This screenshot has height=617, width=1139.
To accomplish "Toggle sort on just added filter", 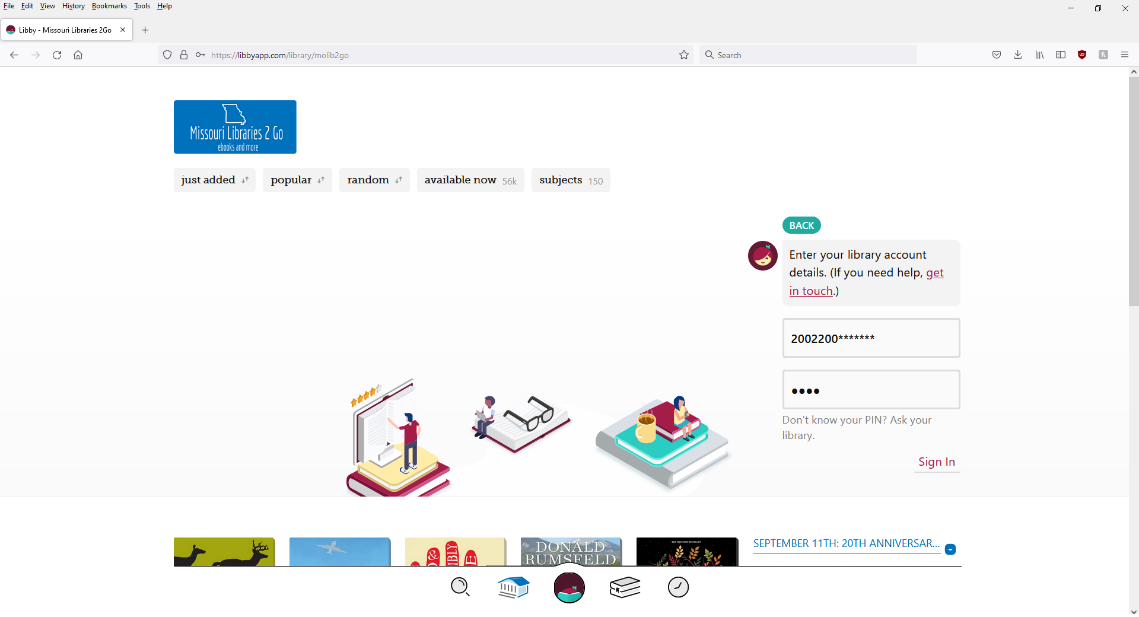I will click(214, 180).
